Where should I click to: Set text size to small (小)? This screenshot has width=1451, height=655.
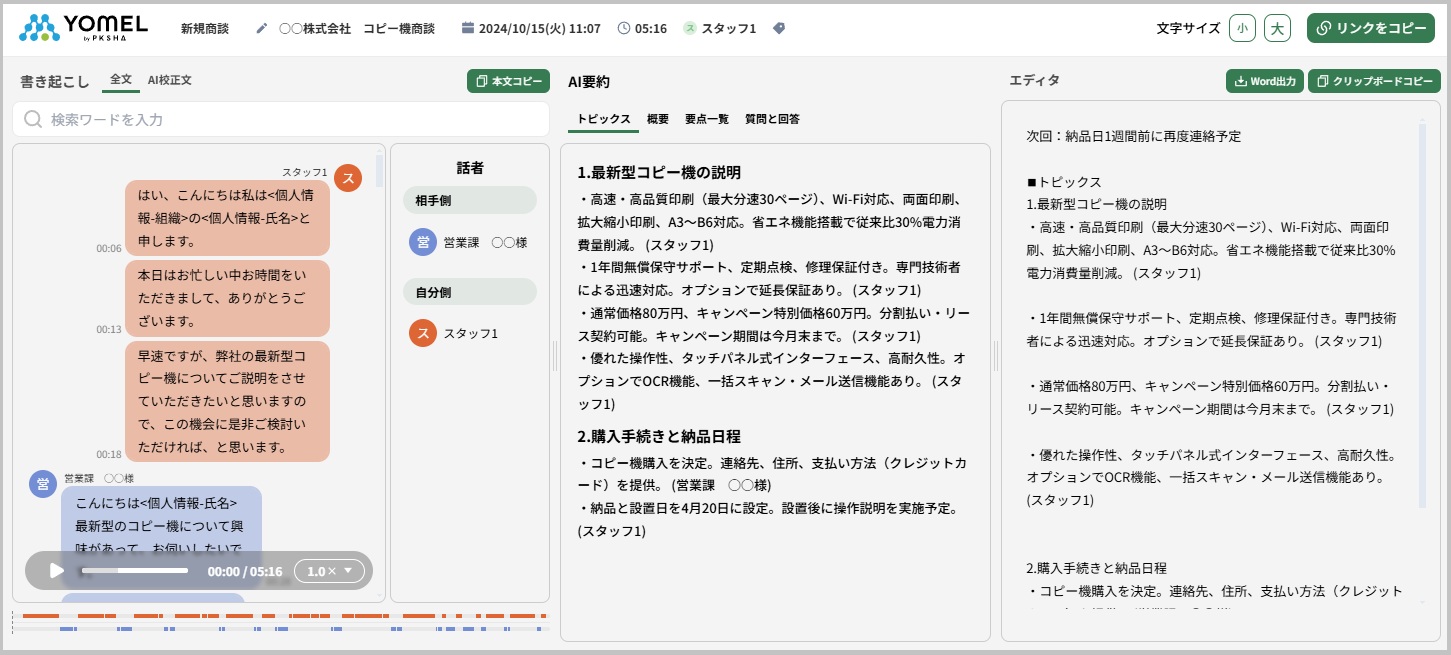(1242, 28)
